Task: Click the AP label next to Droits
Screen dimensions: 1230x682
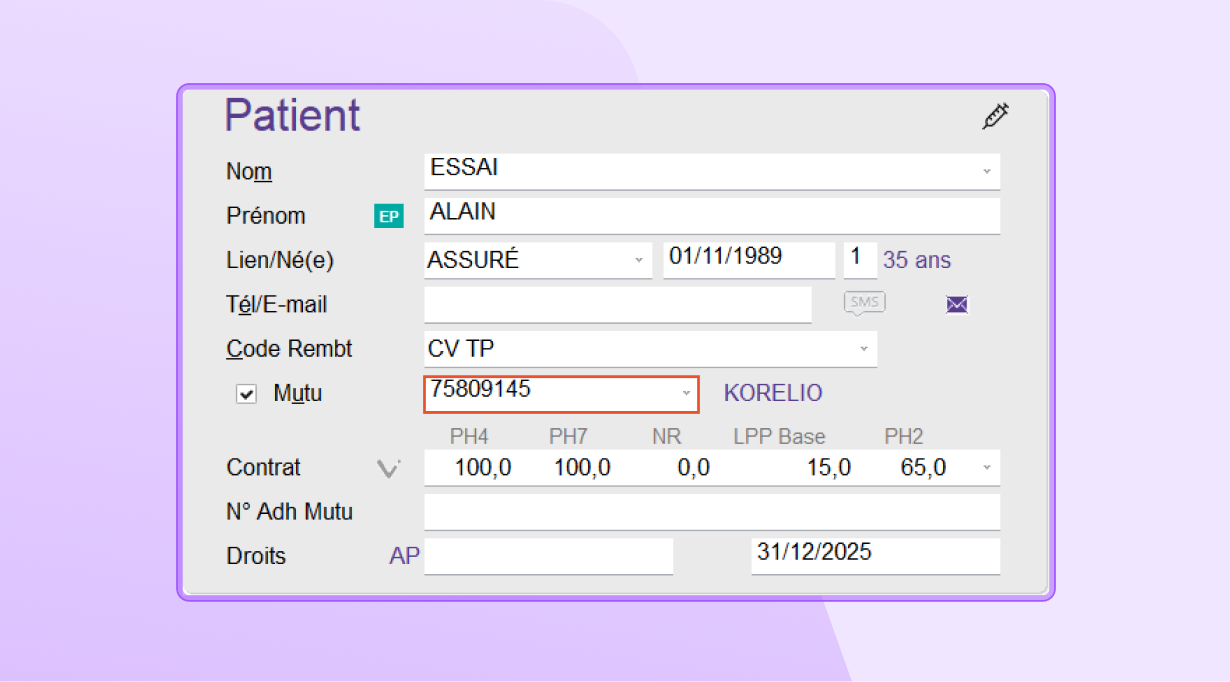Action: point(404,556)
